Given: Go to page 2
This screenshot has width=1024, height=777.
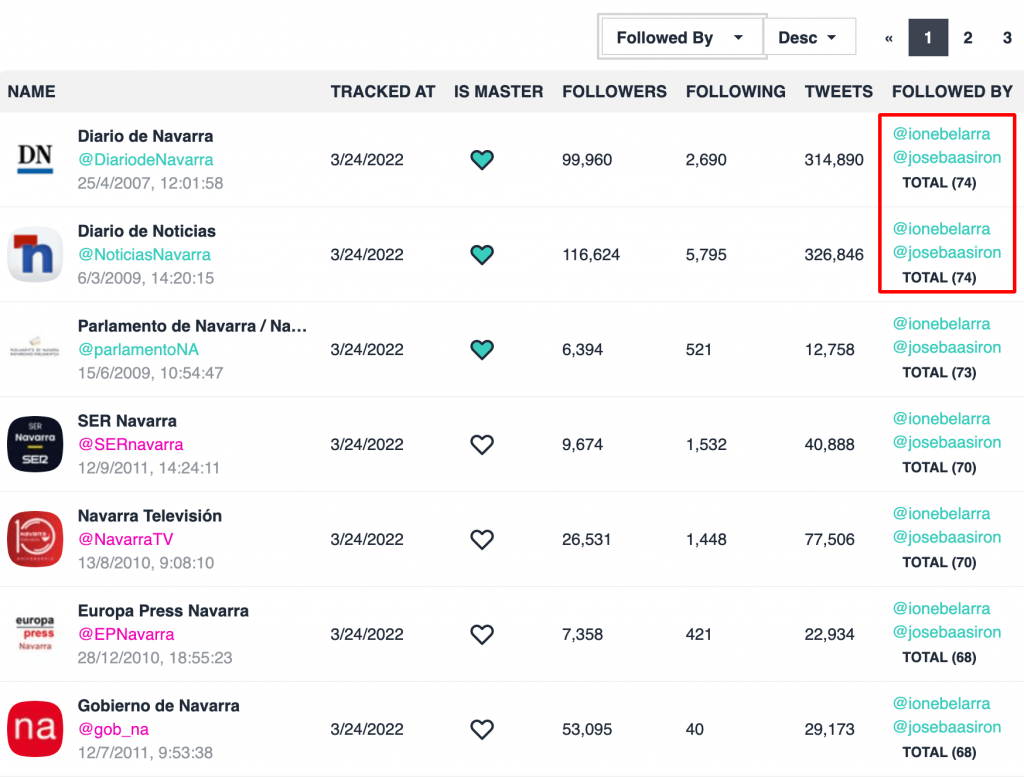Looking at the screenshot, I should (x=968, y=38).
